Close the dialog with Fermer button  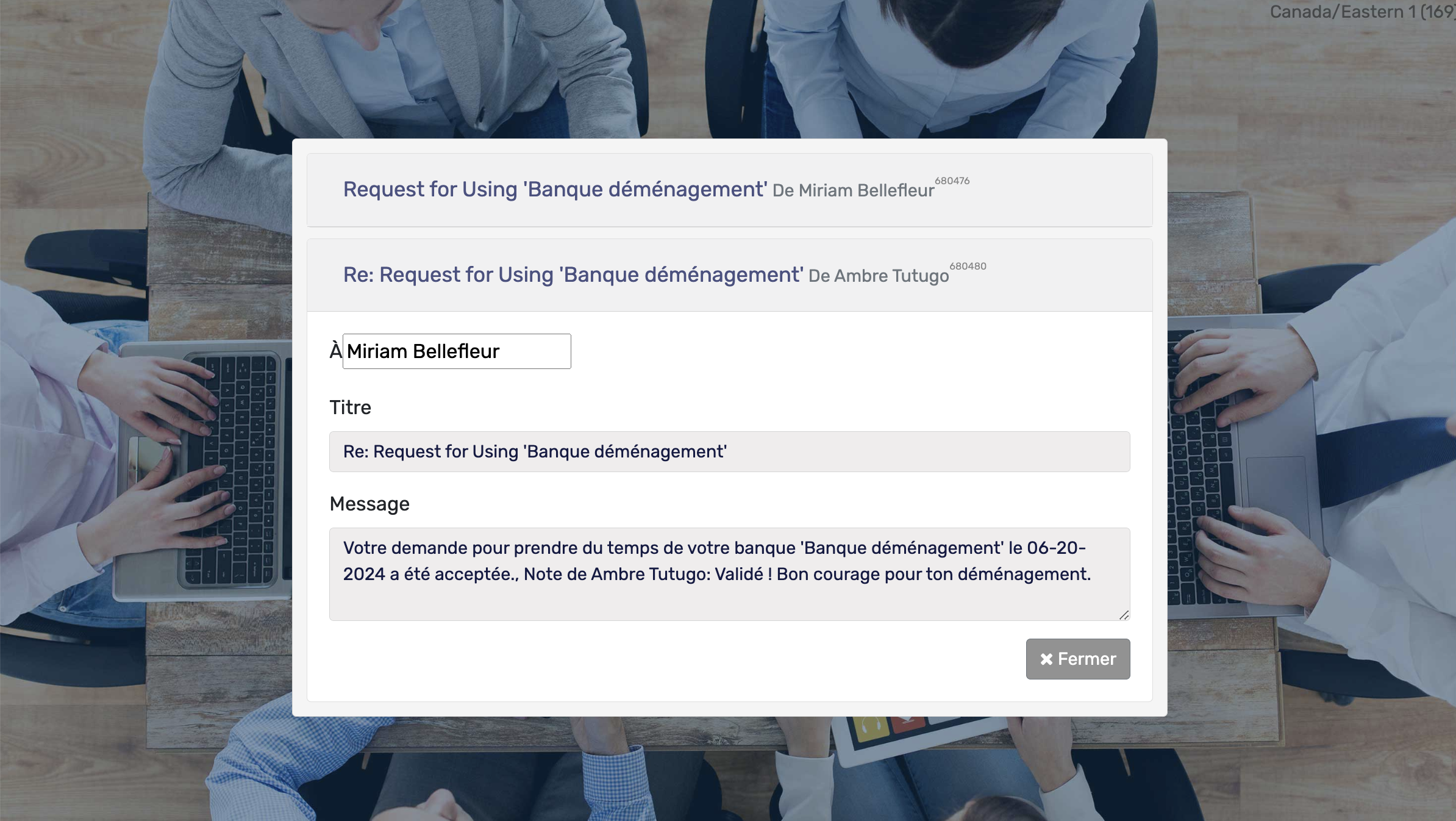1077,659
